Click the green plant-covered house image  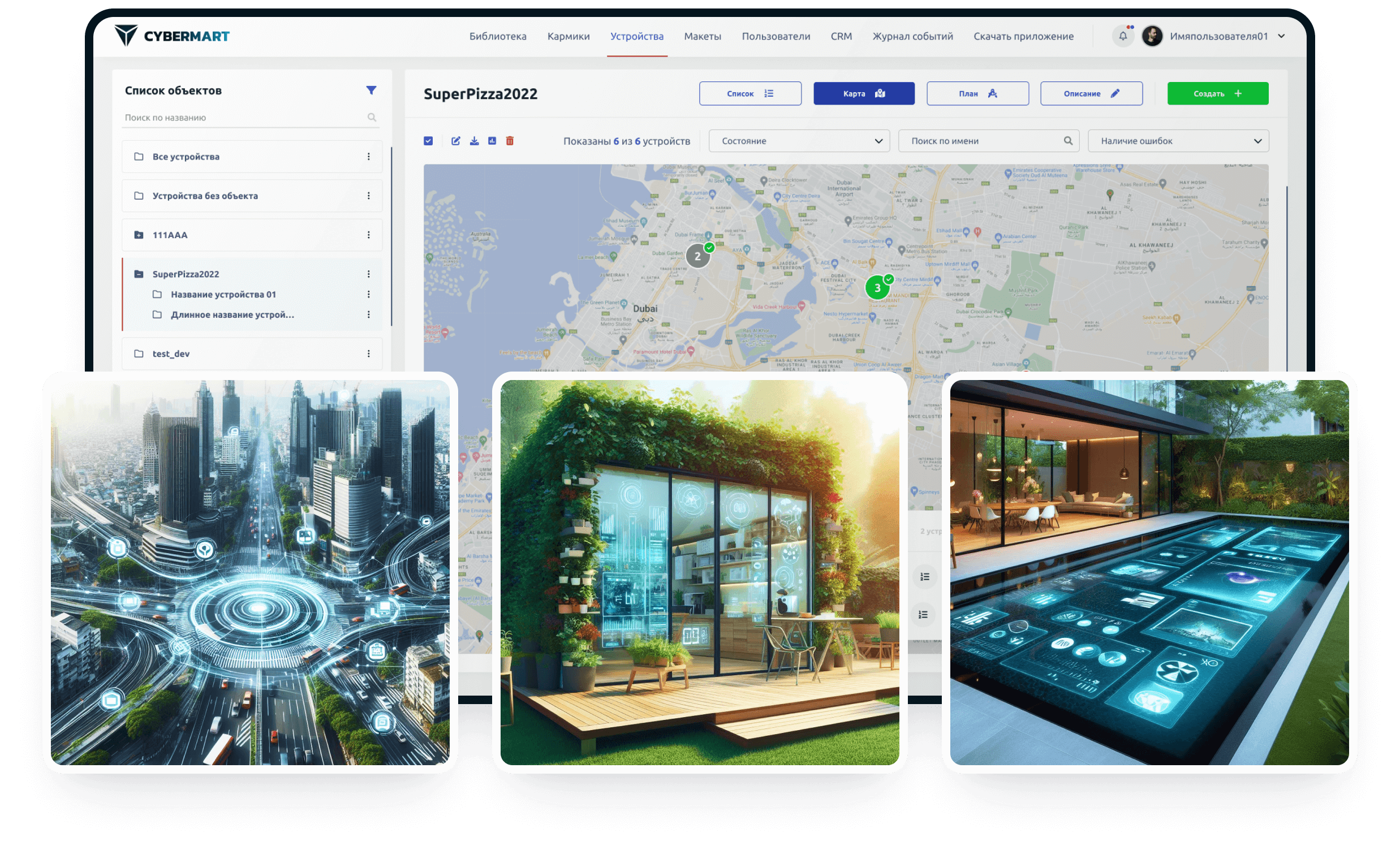point(699,572)
